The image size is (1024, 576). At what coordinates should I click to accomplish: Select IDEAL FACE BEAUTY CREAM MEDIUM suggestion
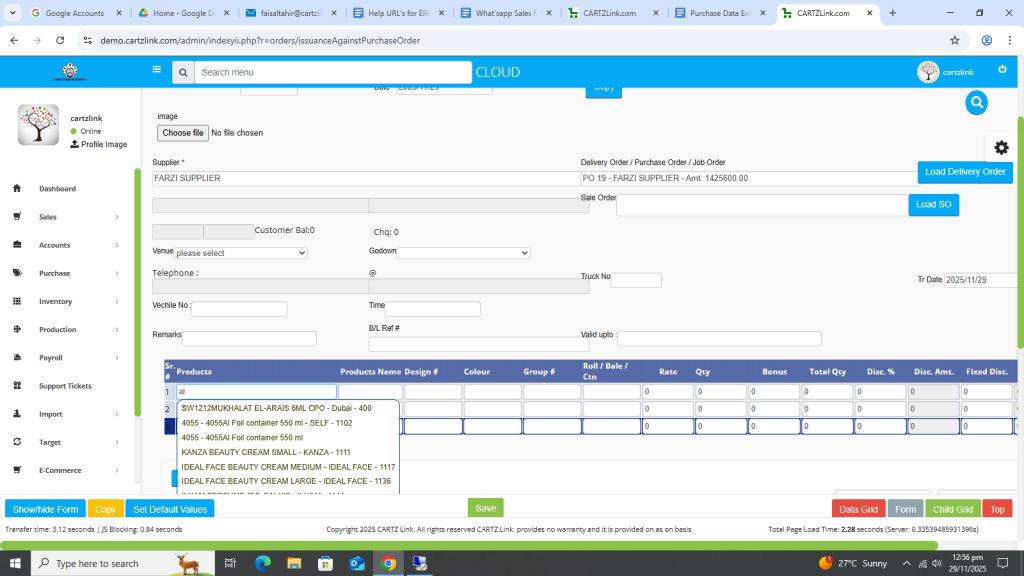point(288,467)
